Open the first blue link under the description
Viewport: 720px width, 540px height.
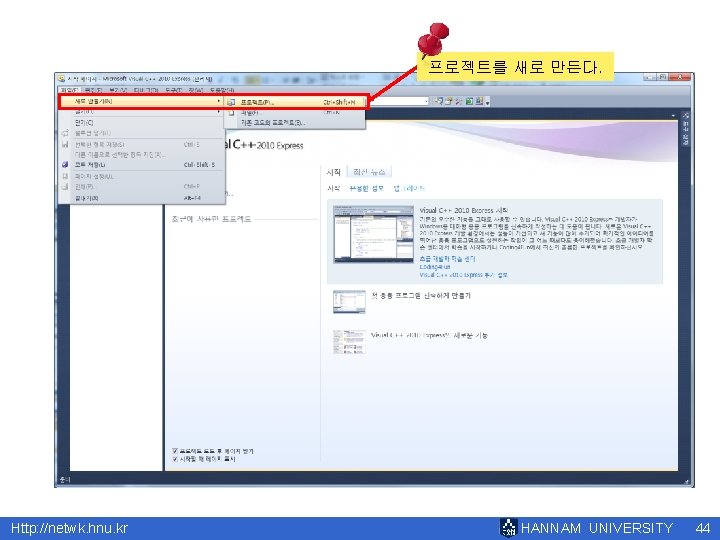[447, 259]
